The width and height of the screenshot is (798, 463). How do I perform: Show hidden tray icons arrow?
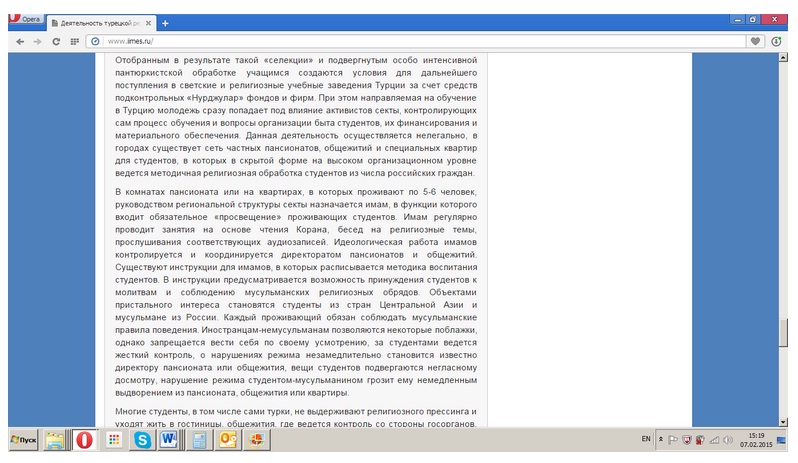click(661, 439)
